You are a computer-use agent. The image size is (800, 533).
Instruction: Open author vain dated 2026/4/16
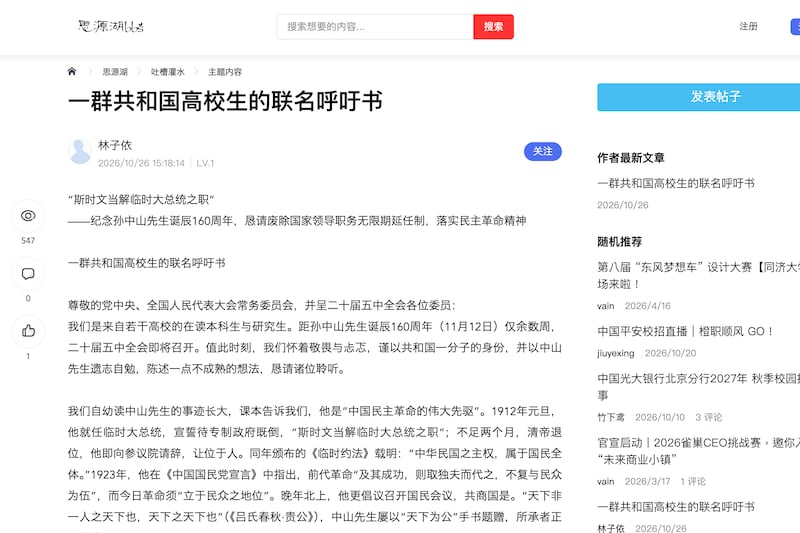coord(606,306)
